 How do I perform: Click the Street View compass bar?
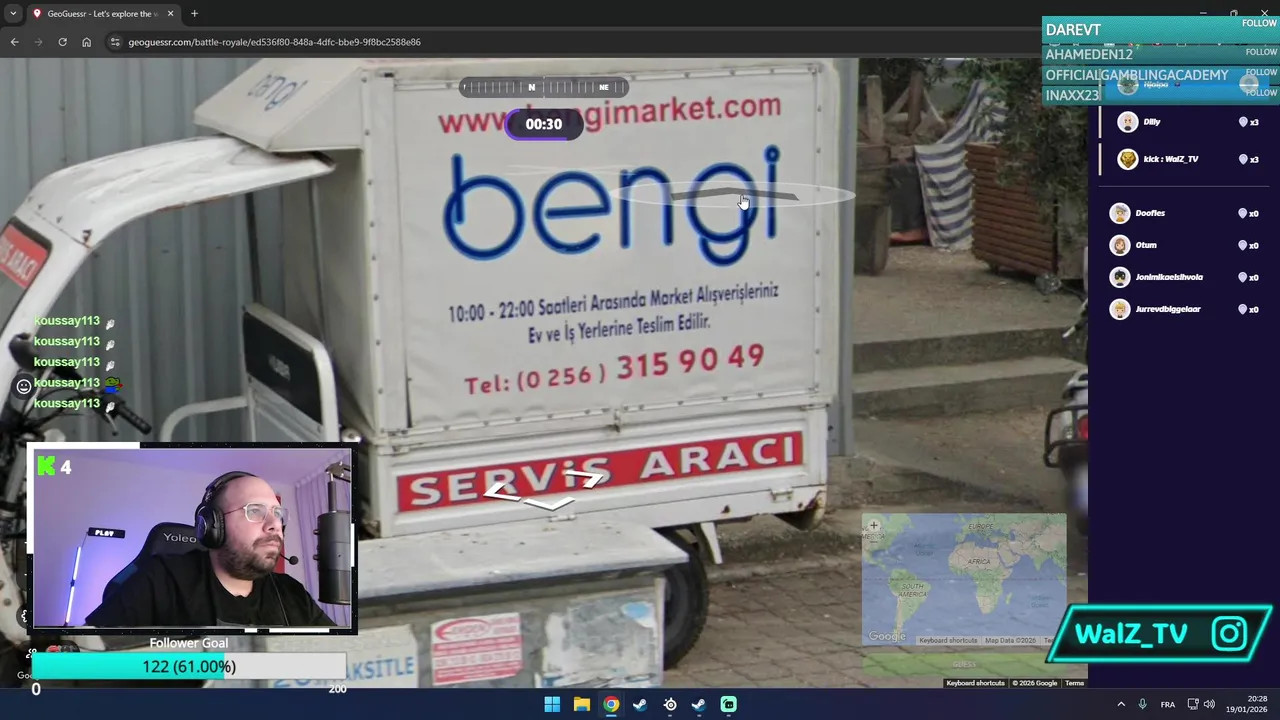pyautogui.click(x=544, y=87)
